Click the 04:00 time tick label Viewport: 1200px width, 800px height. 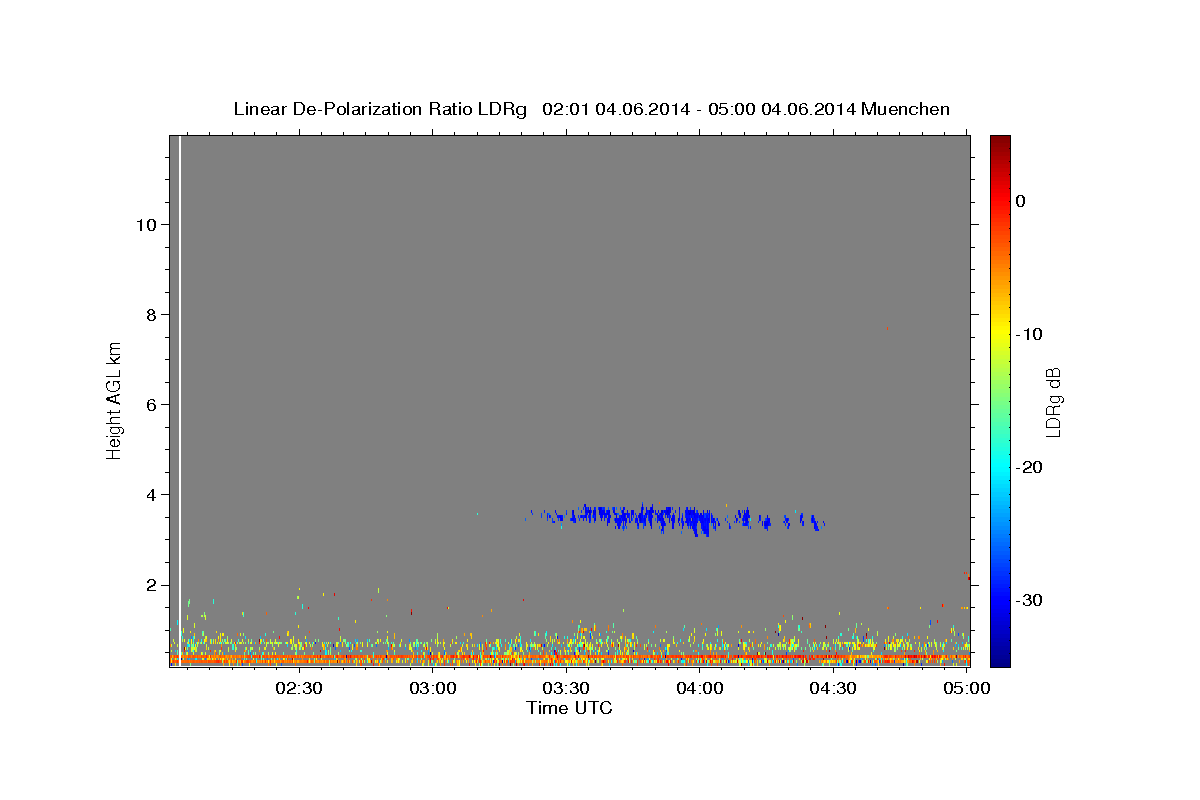coord(700,688)
